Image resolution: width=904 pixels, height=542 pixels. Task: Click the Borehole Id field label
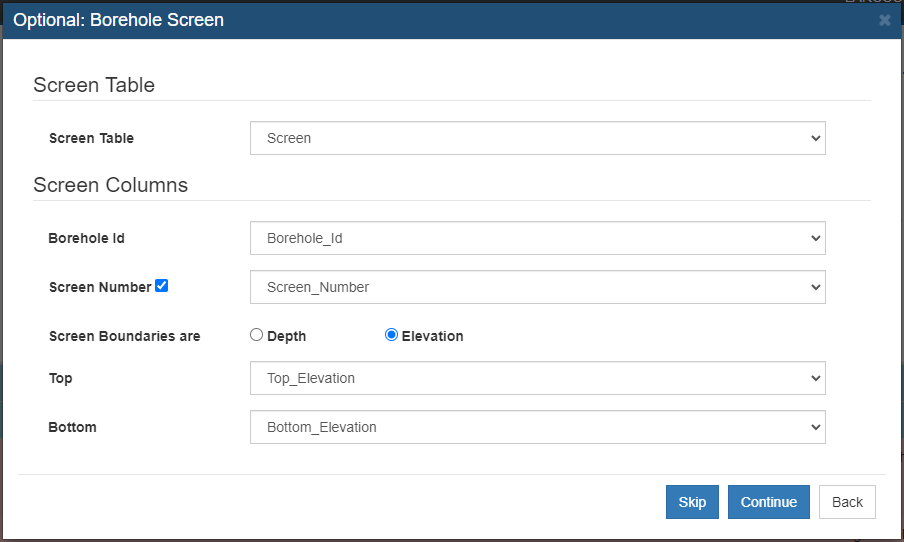coord(86,238)
